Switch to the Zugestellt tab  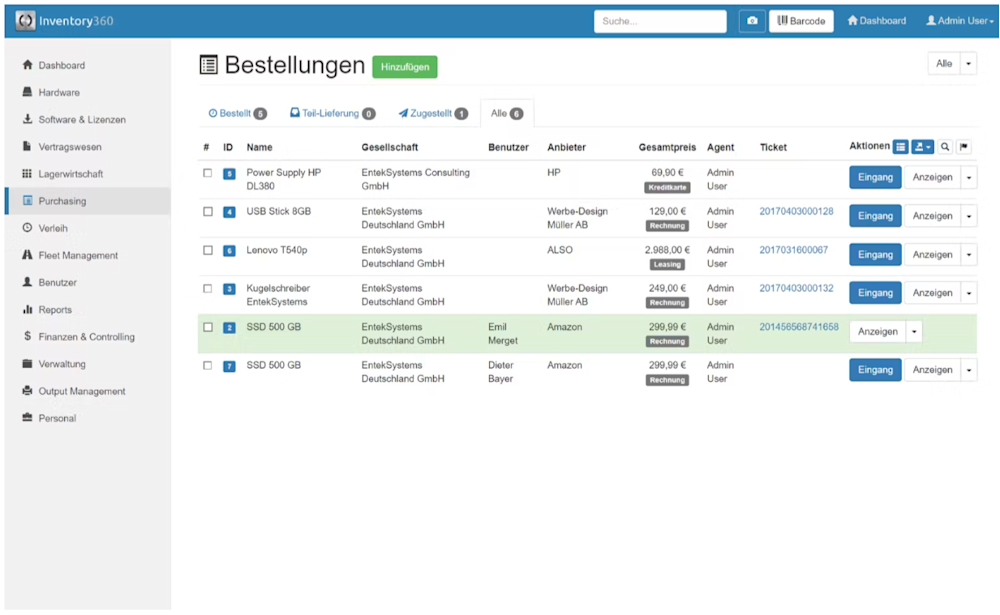click(432, 113)
